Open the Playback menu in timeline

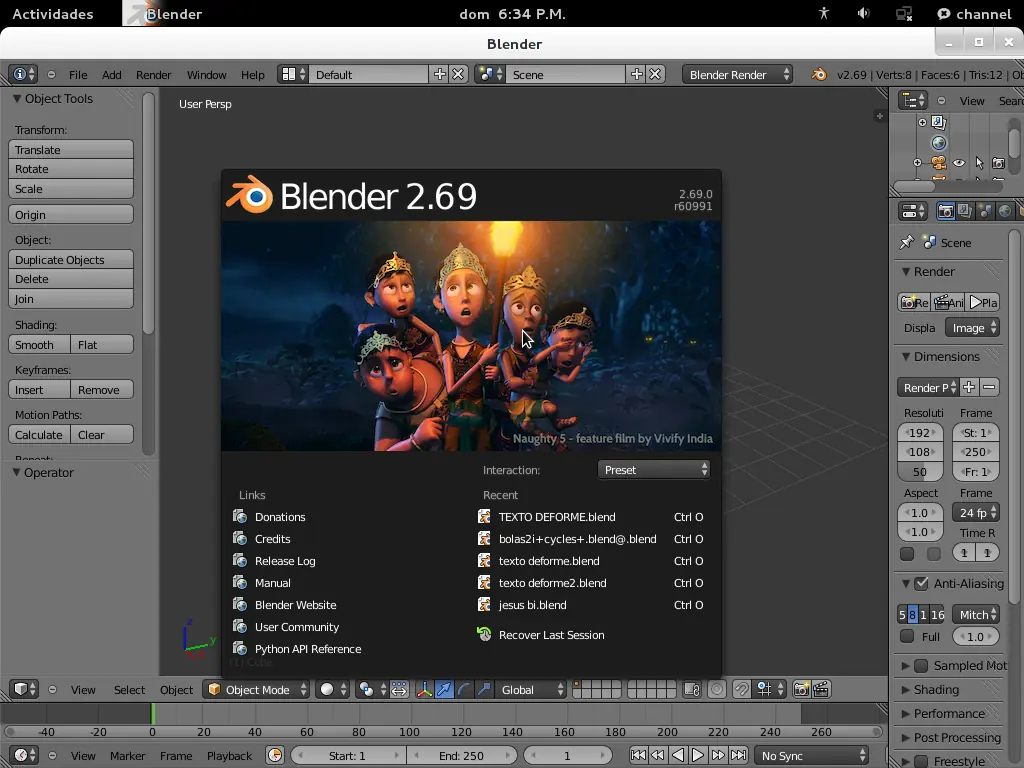[229, 756]
